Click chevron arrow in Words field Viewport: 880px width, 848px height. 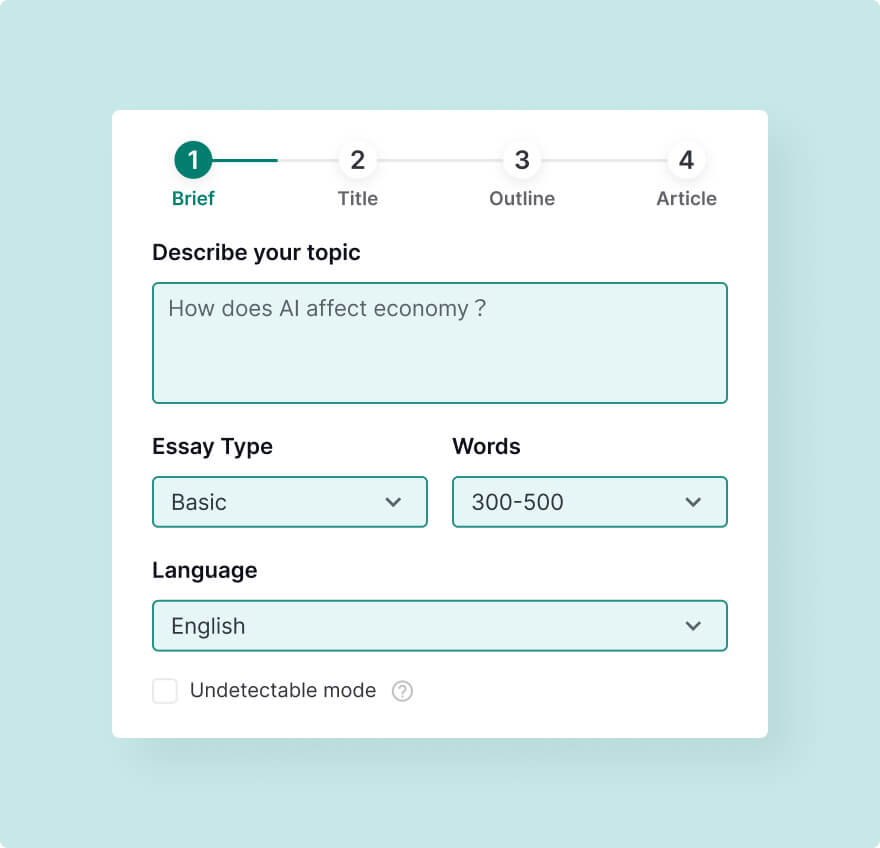click(x=693, y=502)
